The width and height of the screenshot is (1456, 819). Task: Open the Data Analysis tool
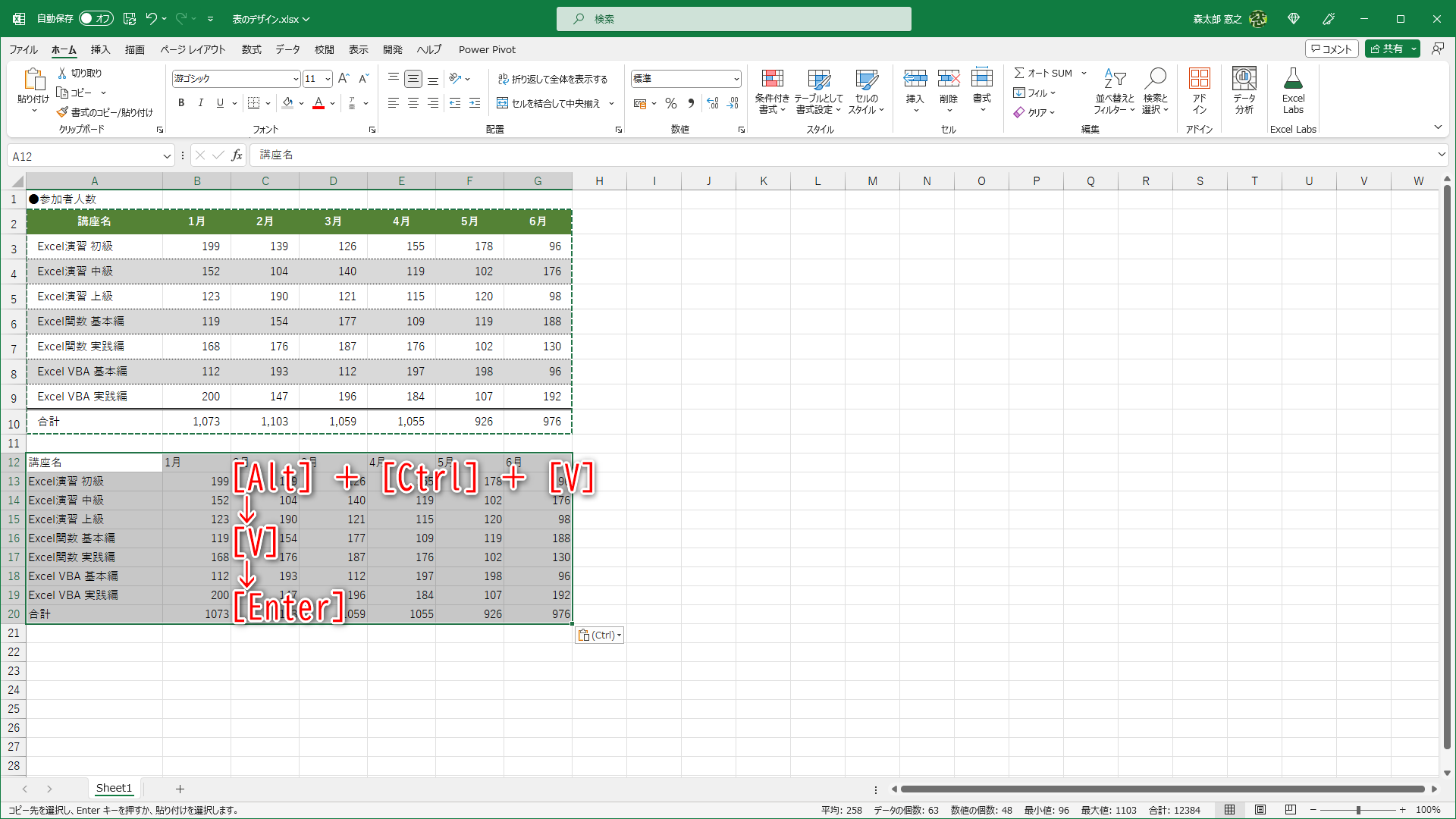point(1244,79)
